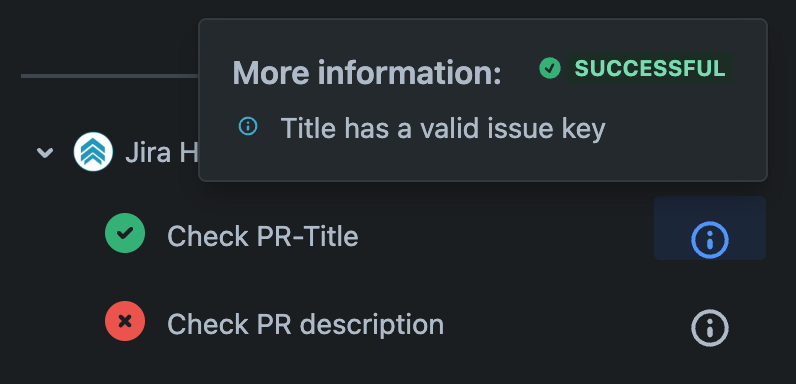Show more information for Check PR description
This screenshot has height=384, width=796.
pos(710,328)
